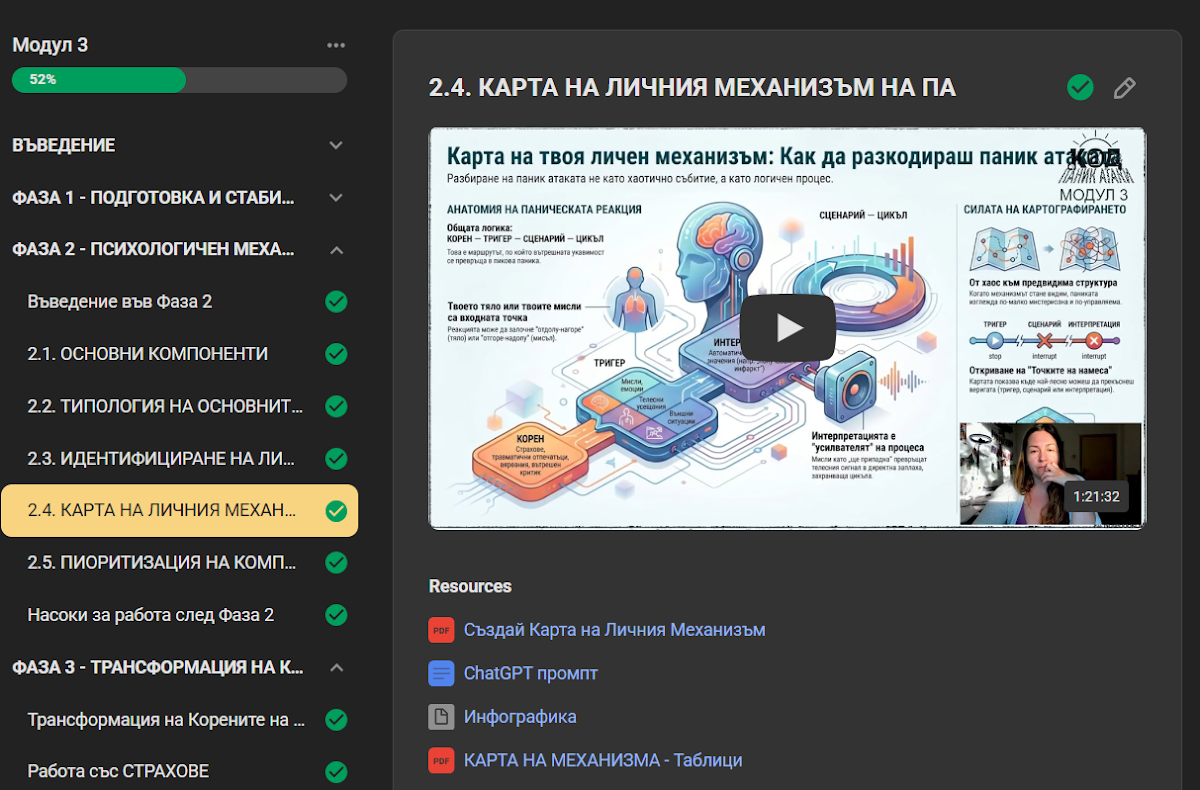Screen dimensions: 1200x790
Task: Open lesson 2.2. ТИПОЛОГИЯ НА ОСНОВНИТ…
Action: 165,406
